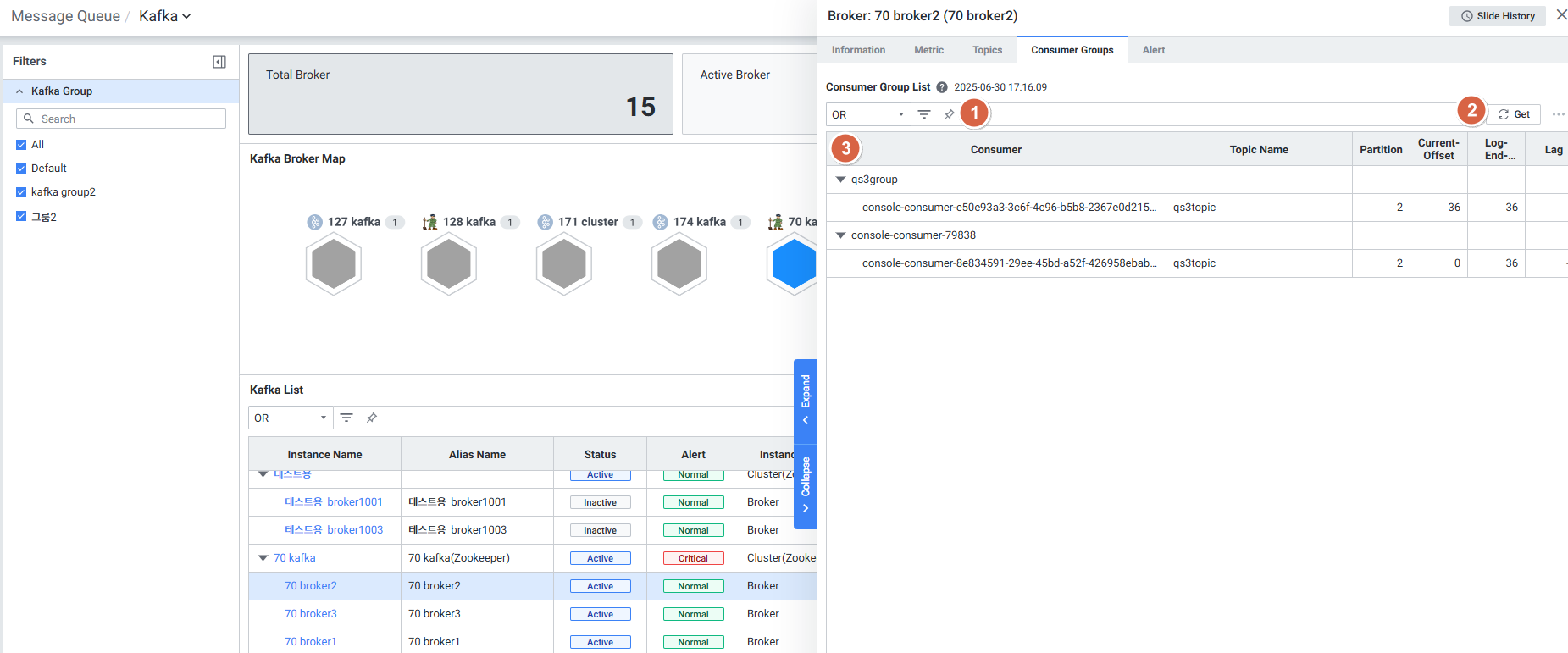Switch to the Topics tab

[987, 50]
